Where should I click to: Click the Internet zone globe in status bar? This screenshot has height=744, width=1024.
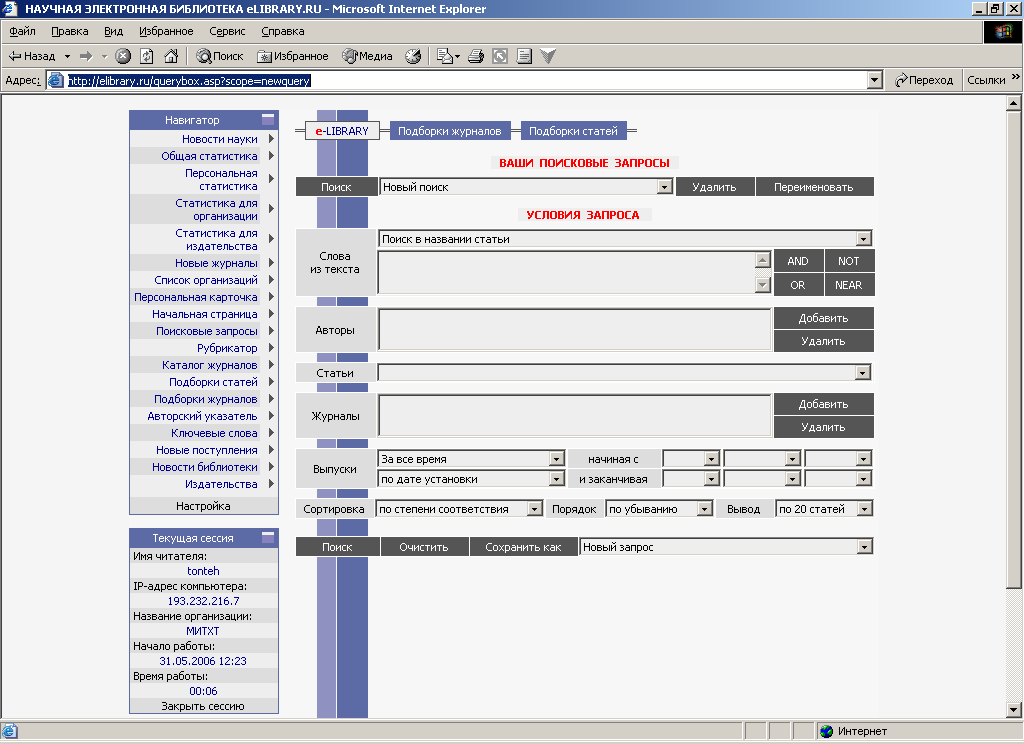coord(826,731)
